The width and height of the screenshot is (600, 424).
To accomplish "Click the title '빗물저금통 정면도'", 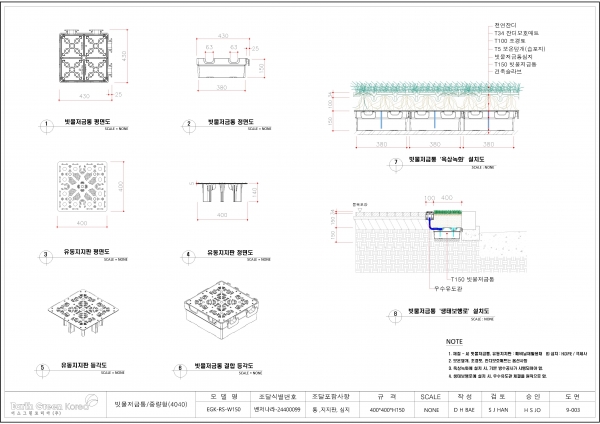I will (x=230, y=122).
